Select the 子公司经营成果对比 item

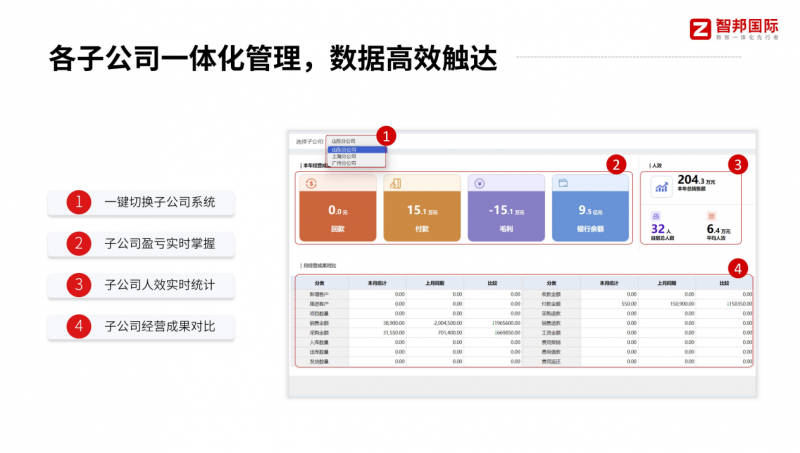click(159, 326)
